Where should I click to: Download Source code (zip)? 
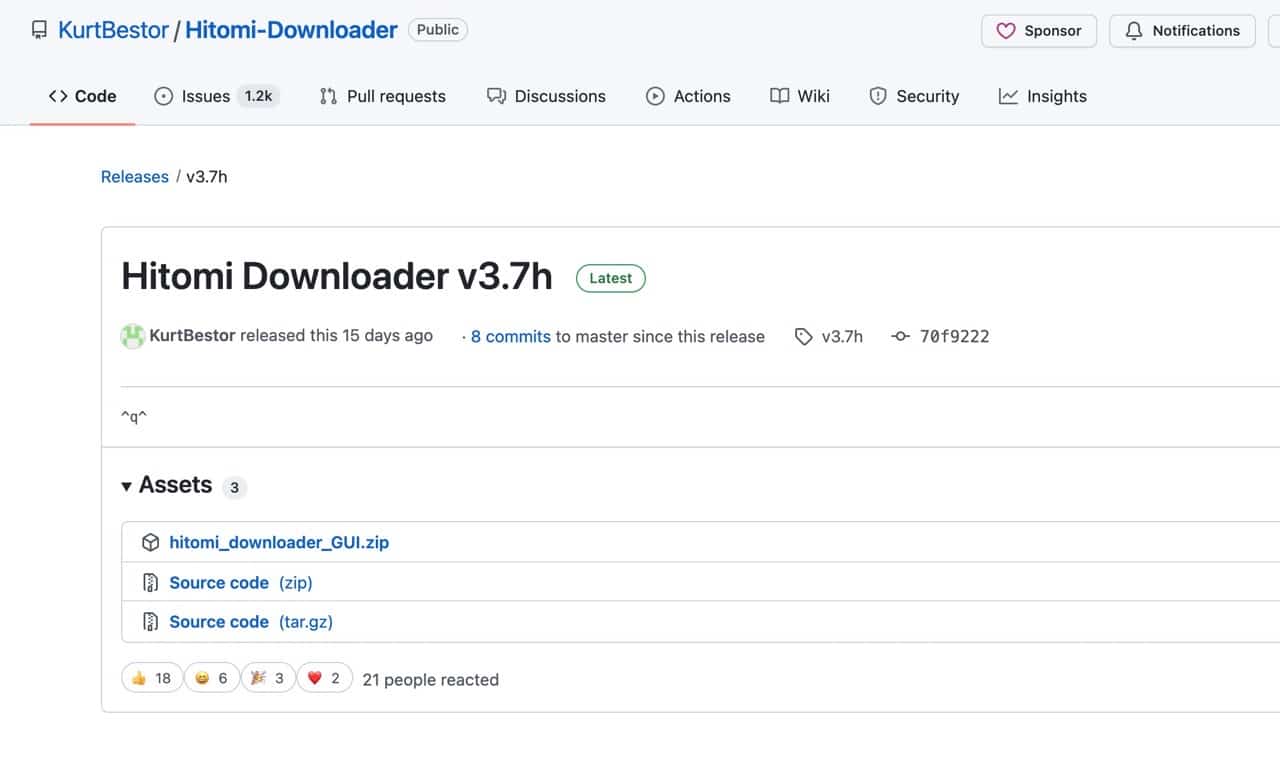pyautogui.click(x=241, y=582)
